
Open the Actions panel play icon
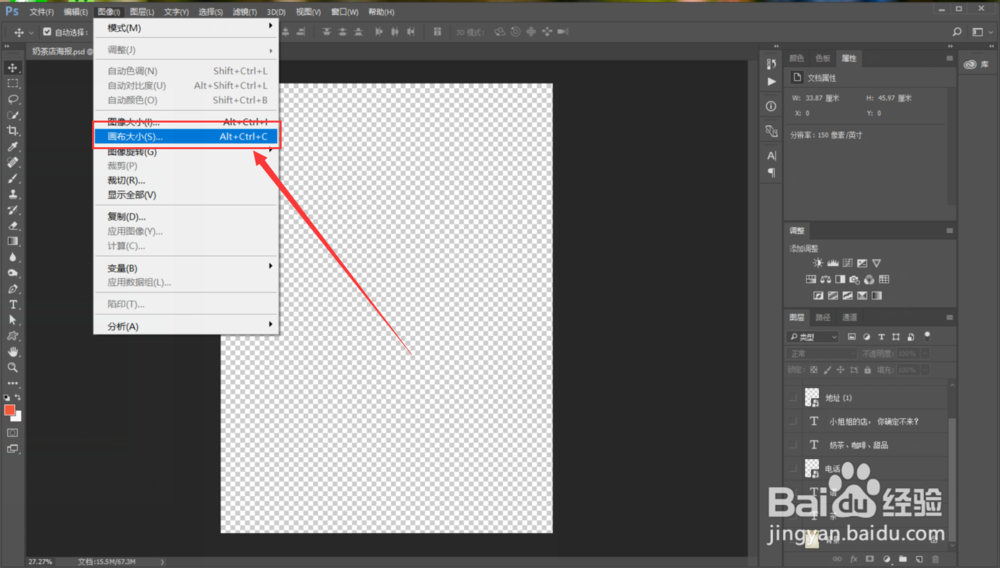tap(772, 82)
